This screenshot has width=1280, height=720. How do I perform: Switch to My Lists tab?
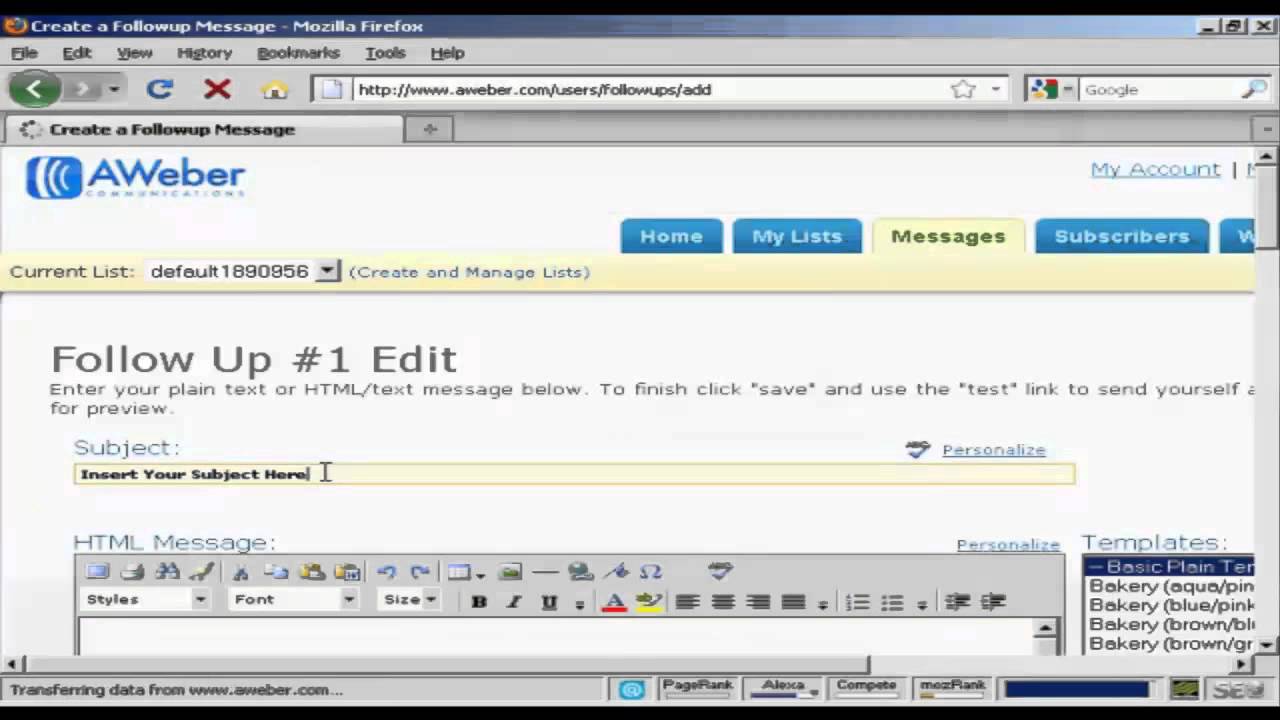pos(797,236)
